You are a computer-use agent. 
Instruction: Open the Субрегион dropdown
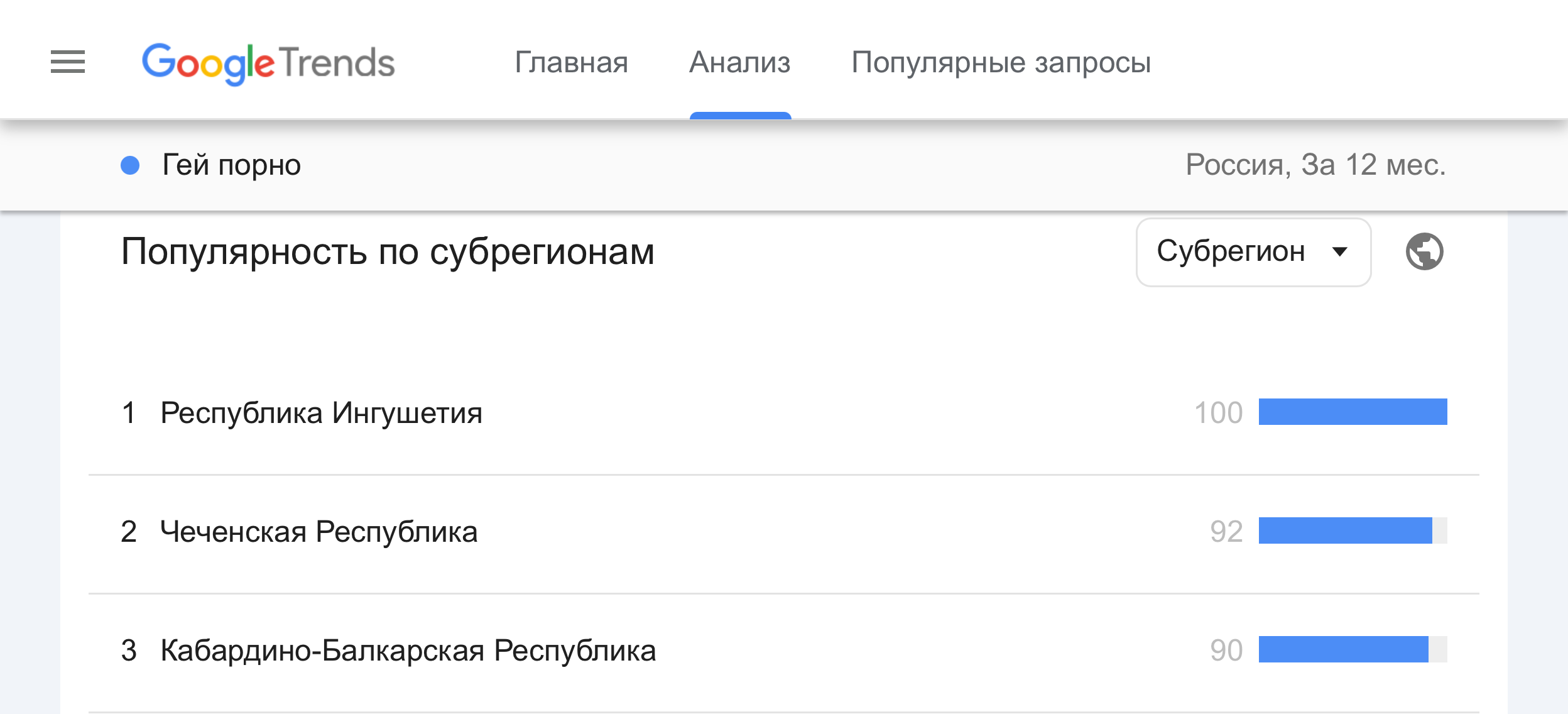click(x=1253, y=252)
